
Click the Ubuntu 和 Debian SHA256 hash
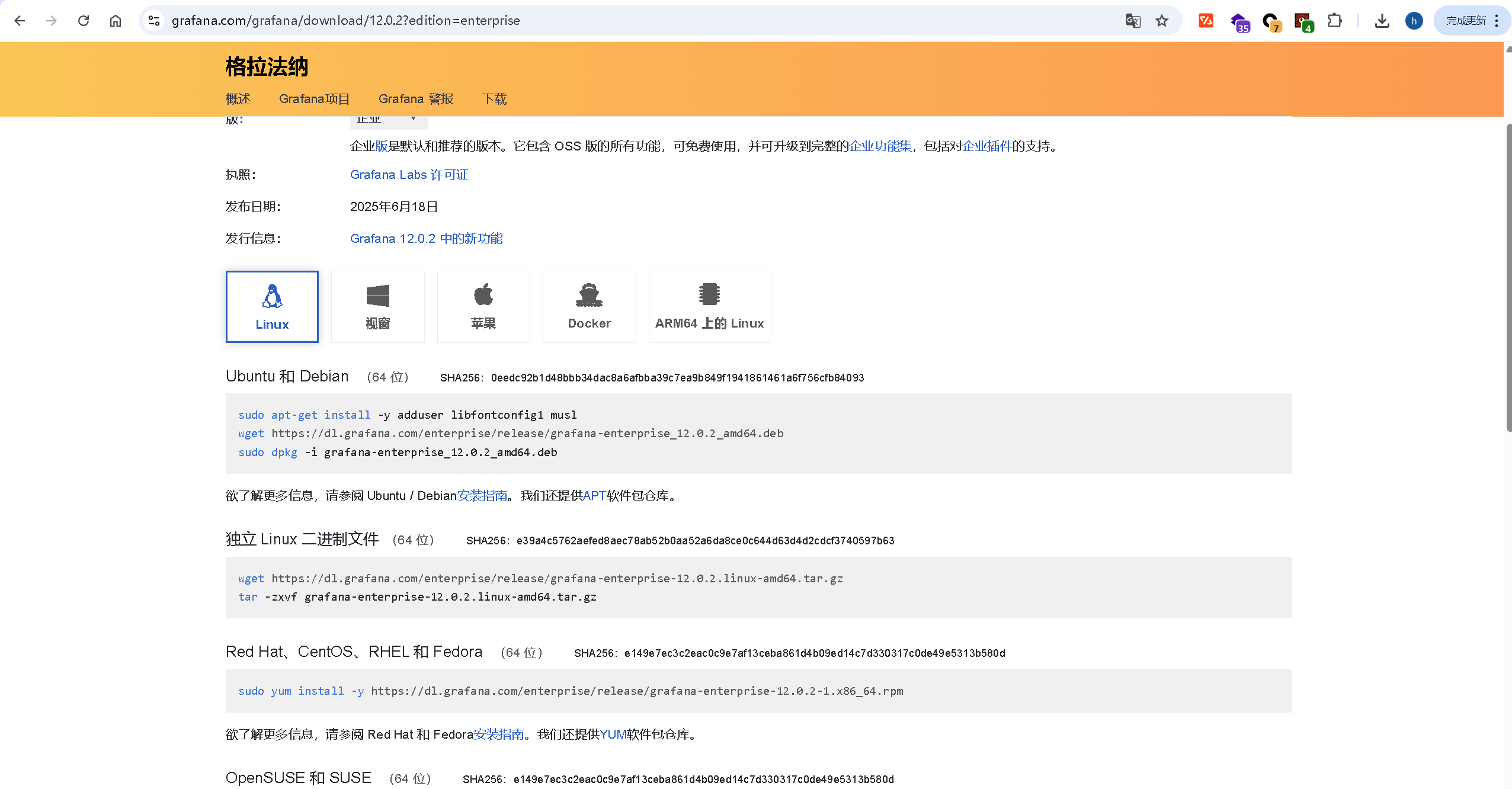click(x=677, y=378)
